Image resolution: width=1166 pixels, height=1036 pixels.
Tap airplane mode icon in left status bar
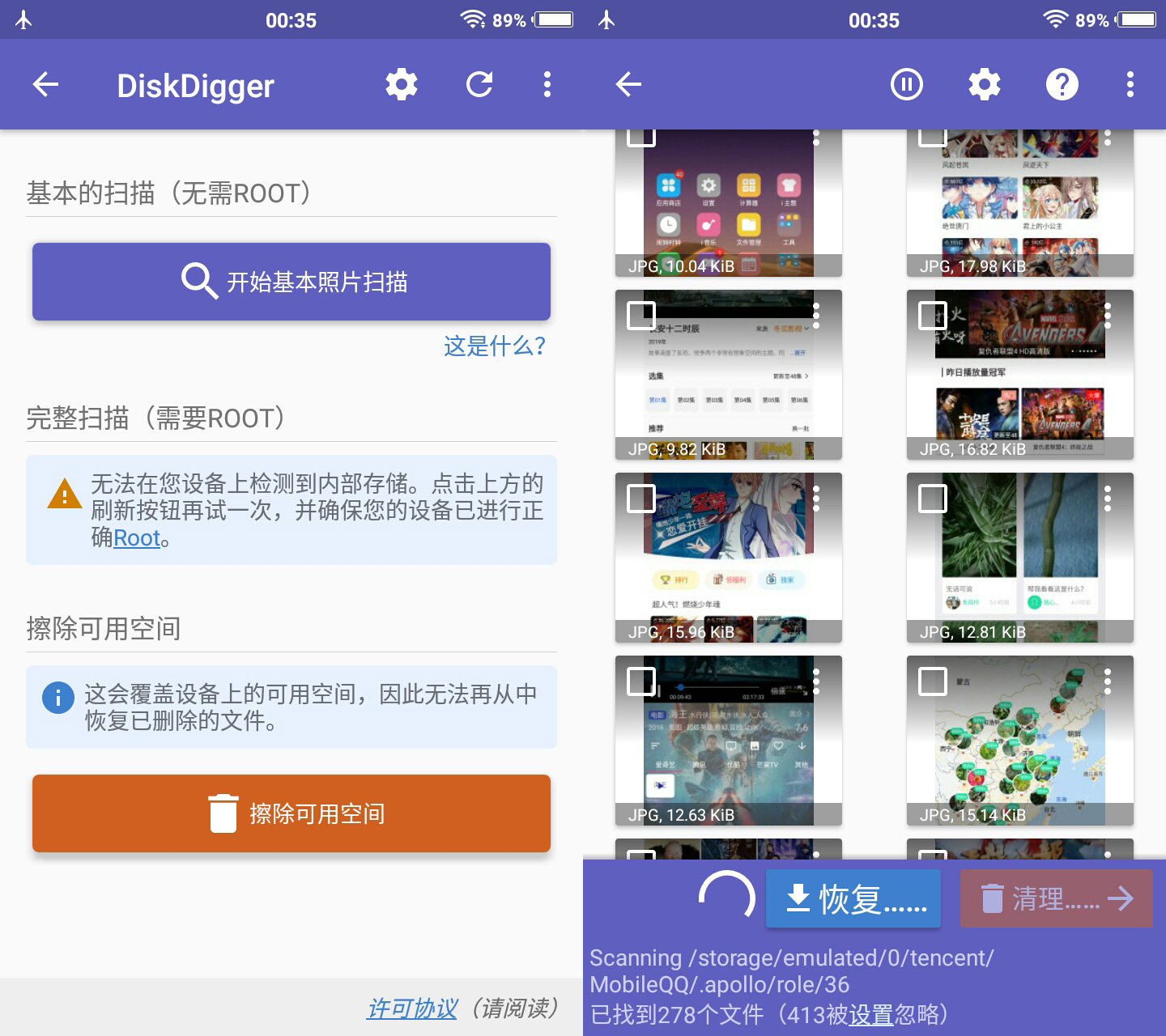point(23,19)
